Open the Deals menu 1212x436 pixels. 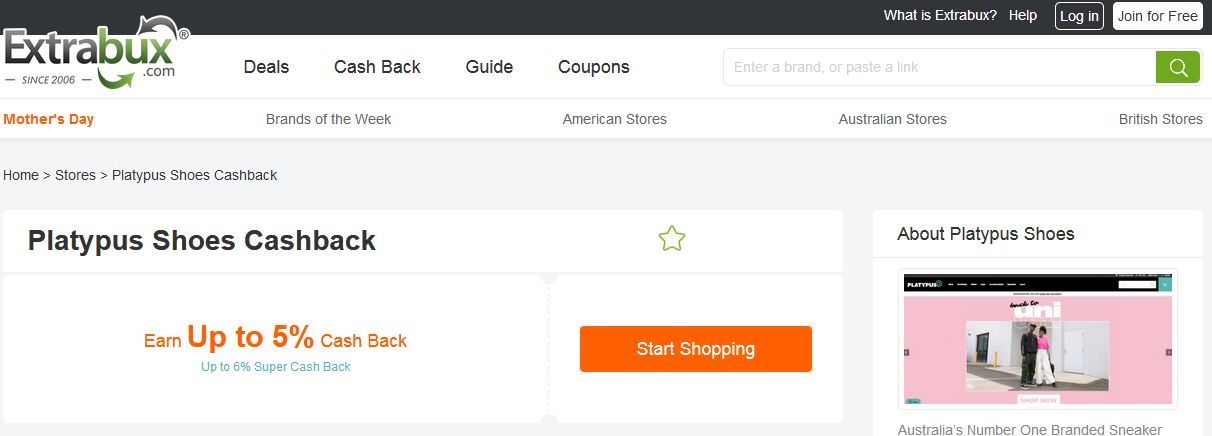click(x=266, y=67)
